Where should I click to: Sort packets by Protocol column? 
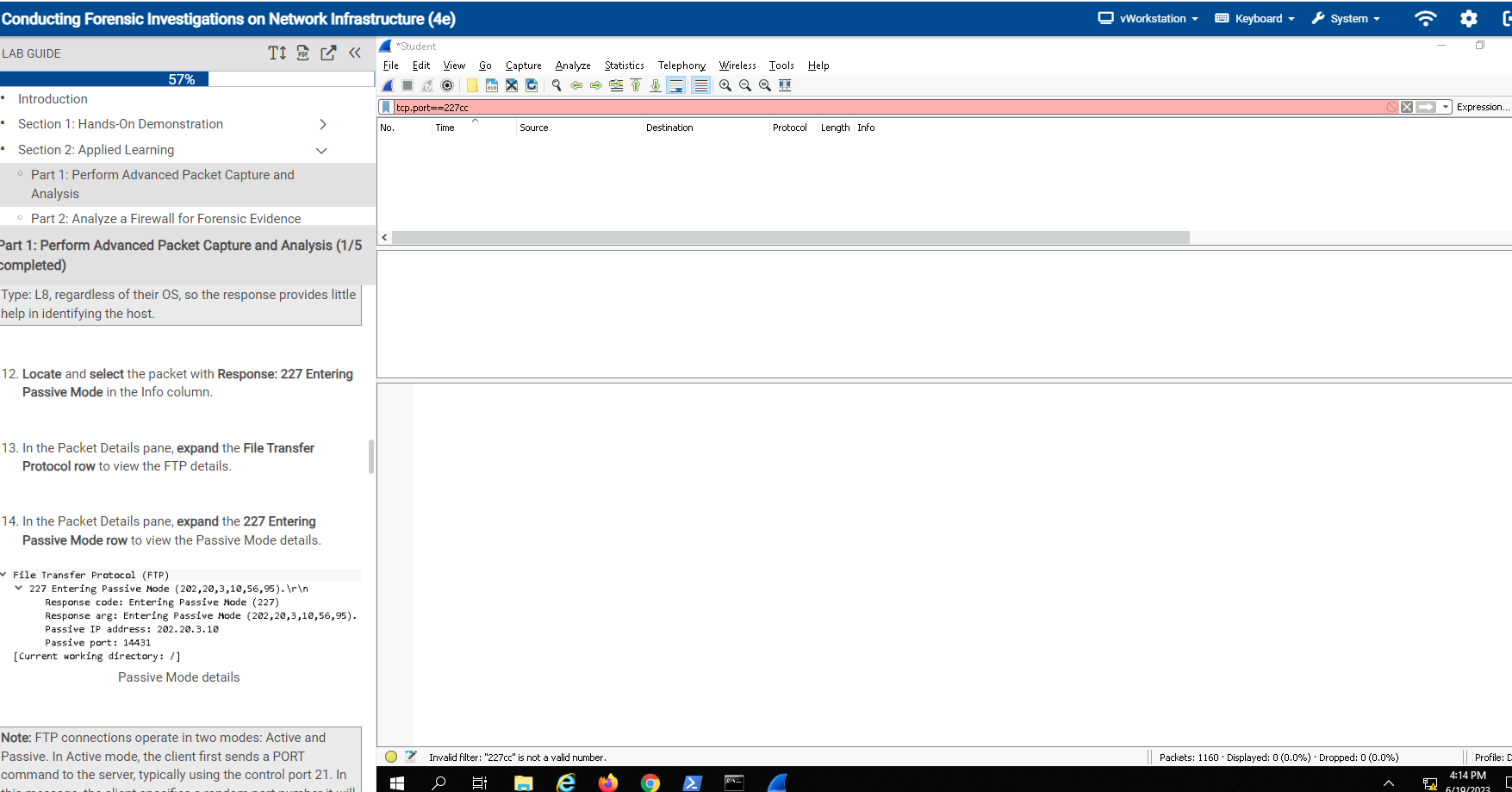[793, 128]
